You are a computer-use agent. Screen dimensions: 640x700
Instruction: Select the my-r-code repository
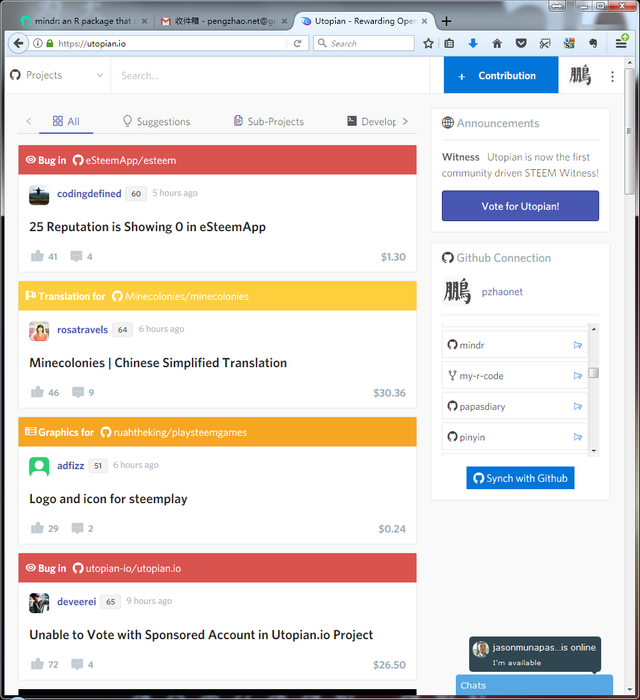(x=515, y=375)
